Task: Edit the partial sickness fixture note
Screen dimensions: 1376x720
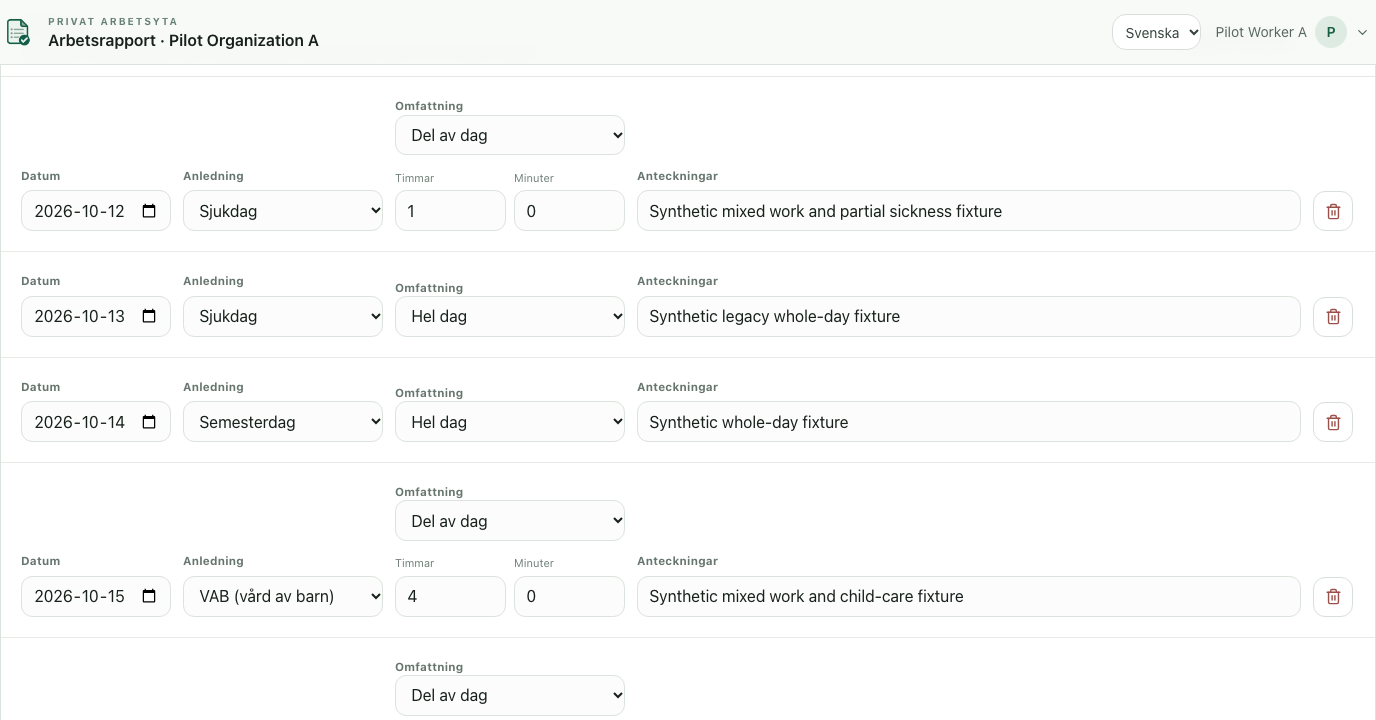Action: 969,211
